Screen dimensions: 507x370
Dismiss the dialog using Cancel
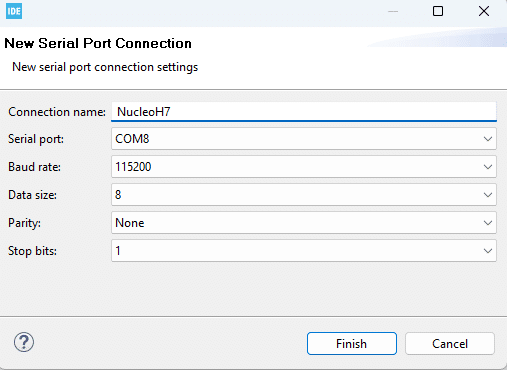click(450, 343)
